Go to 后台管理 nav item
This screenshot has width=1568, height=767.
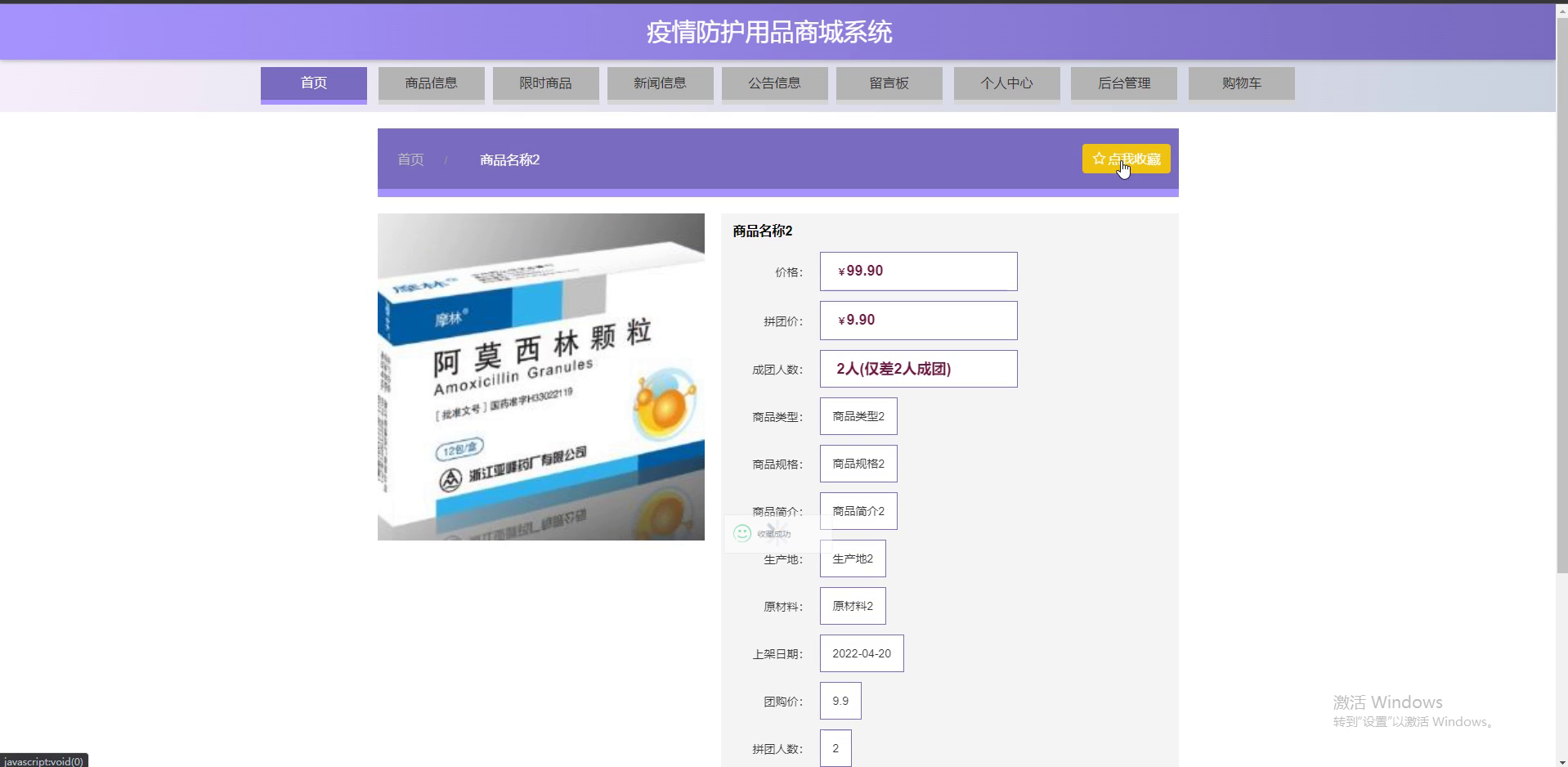pos(1124,83)
